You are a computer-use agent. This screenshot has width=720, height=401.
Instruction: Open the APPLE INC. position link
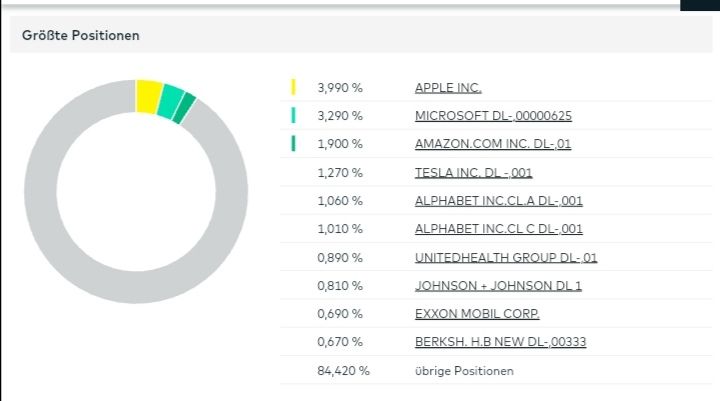[x=448, y=88]
